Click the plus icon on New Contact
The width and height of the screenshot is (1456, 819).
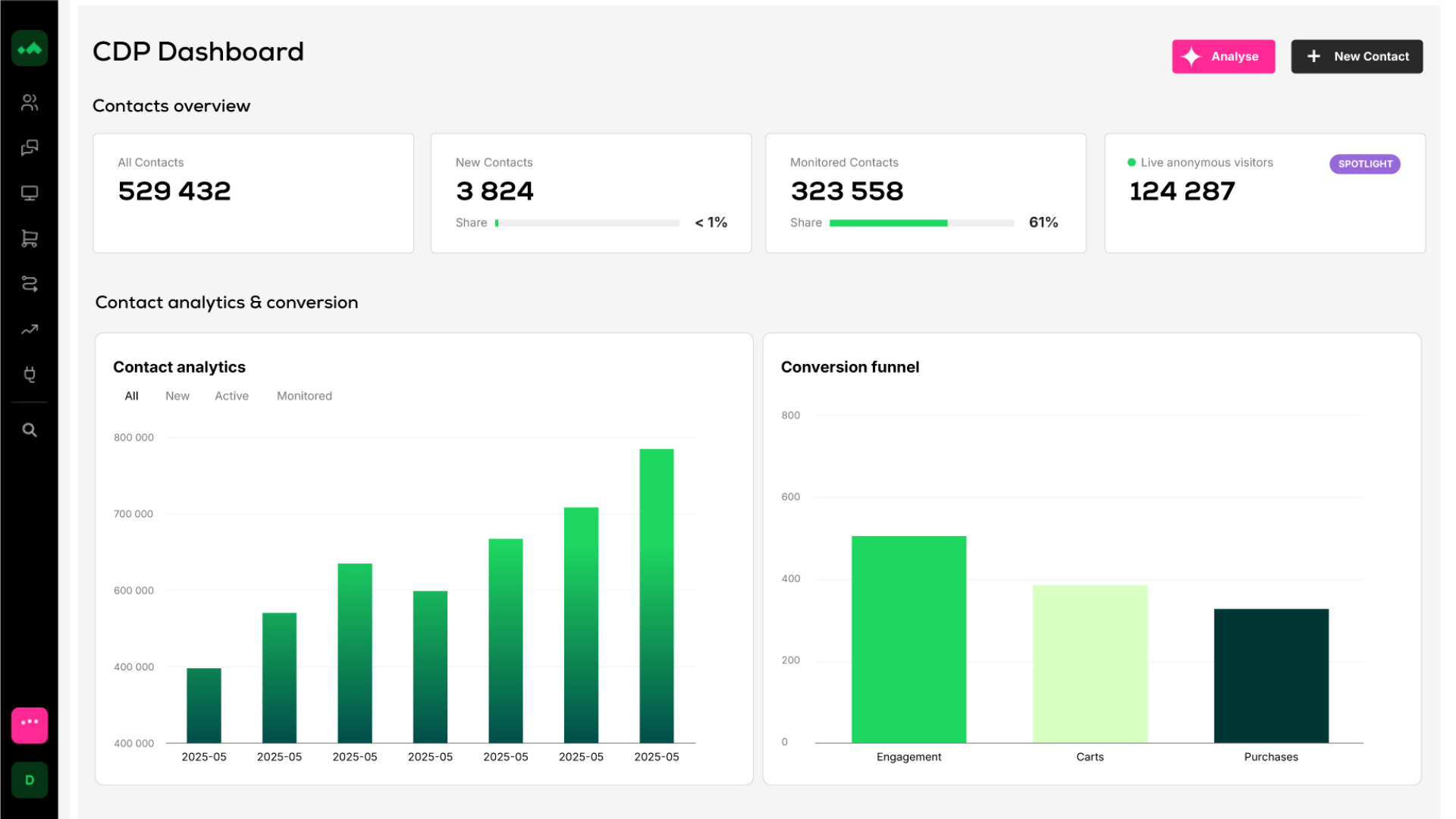coord(1313,56)
